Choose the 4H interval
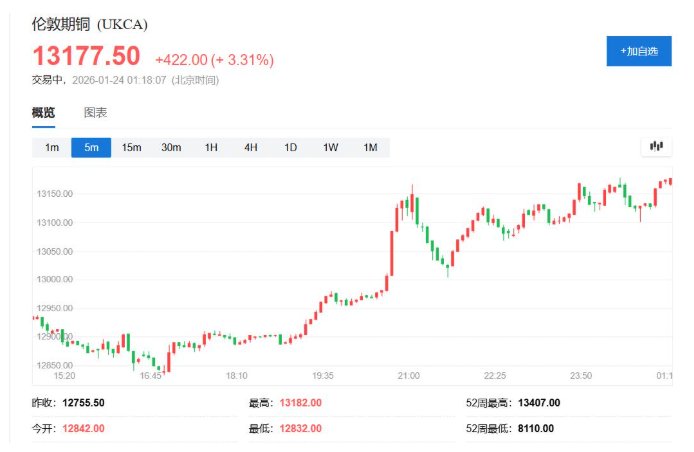This screenshot has height=452, width=694. (250, 148)
